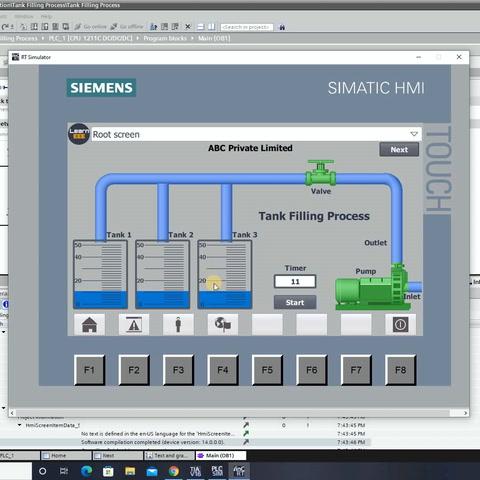
Task: Open the alarm warning screen icon
Action: [134, 324]
